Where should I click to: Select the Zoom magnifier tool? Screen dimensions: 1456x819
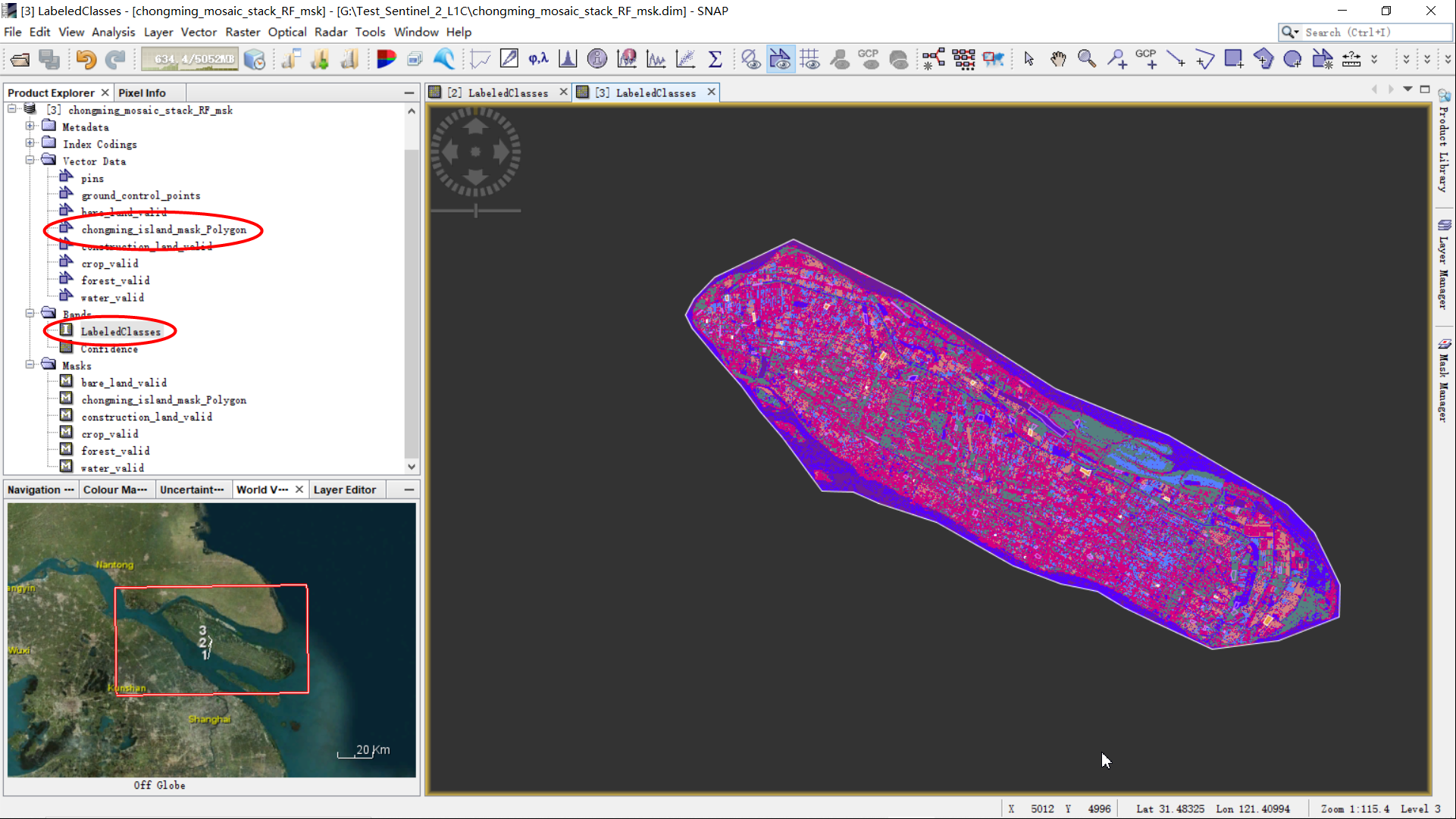point(1086,59)
